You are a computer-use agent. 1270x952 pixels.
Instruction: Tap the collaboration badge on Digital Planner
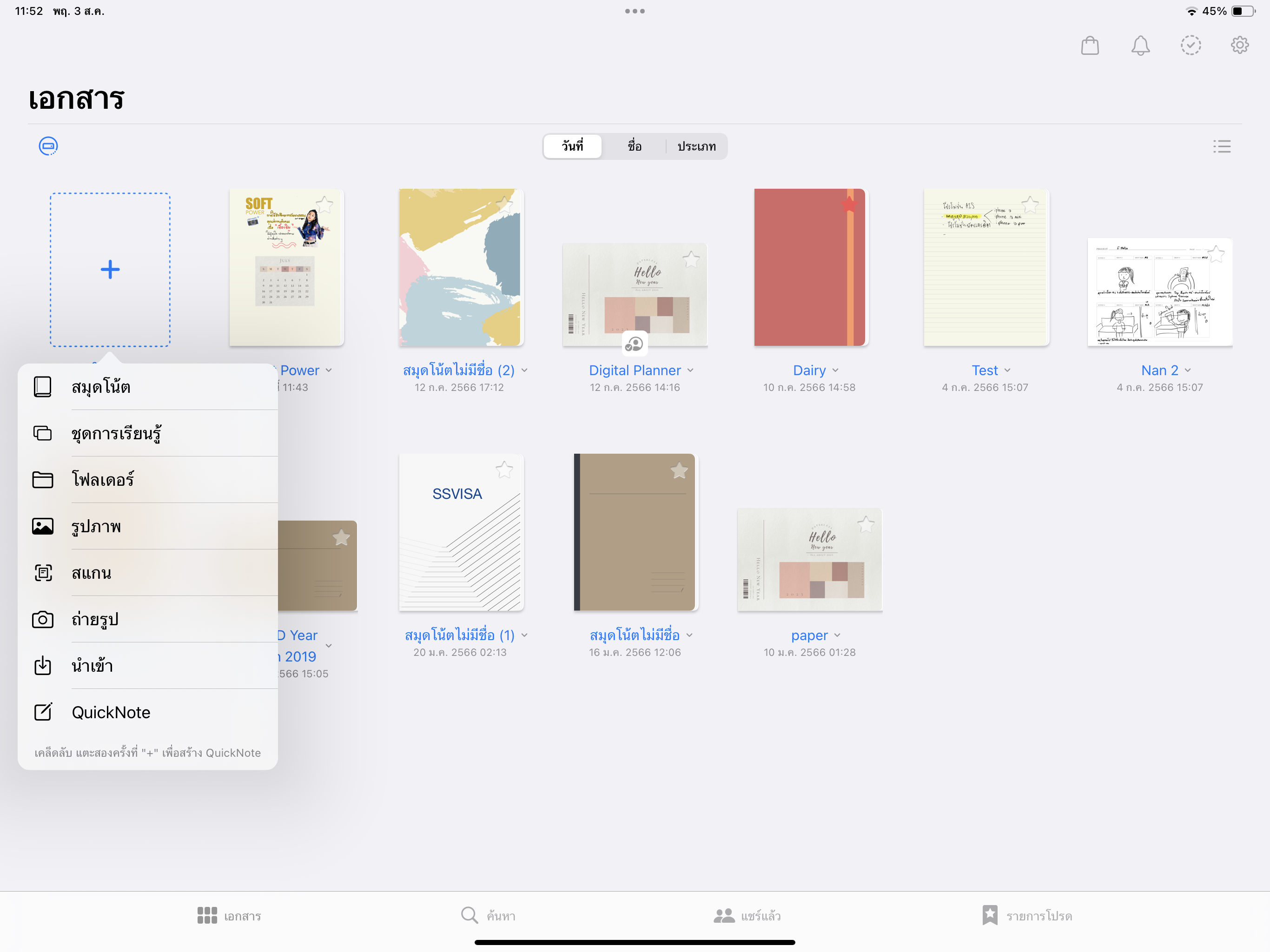coord(634,344)
